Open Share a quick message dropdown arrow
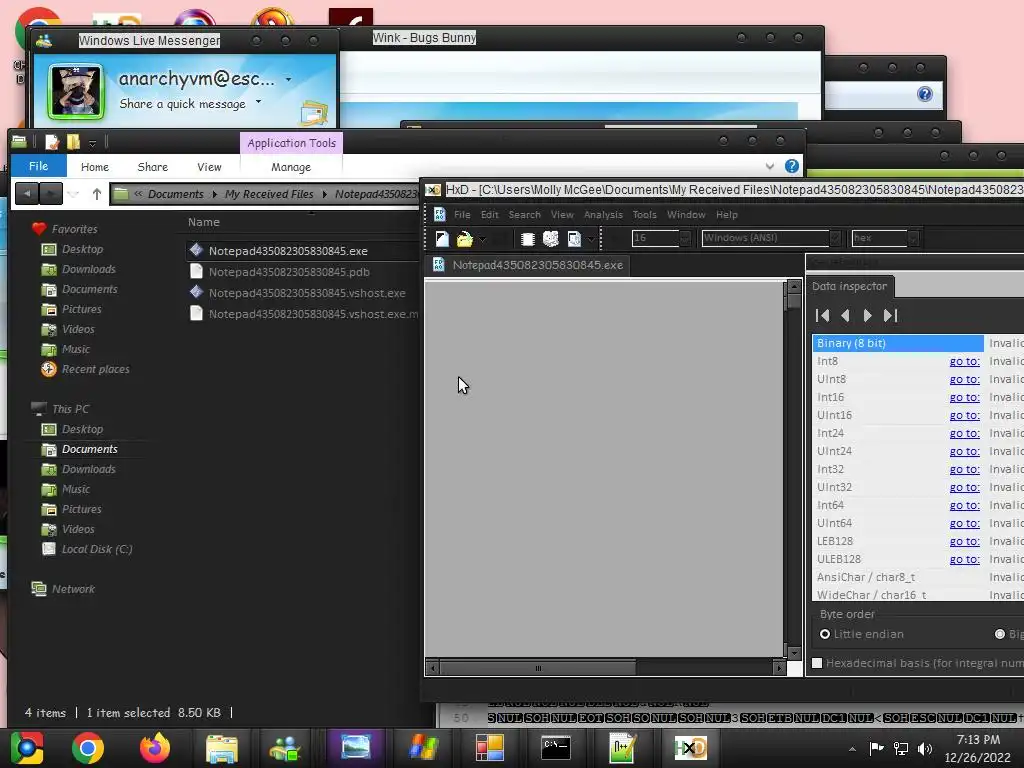The width and height of the screenshot is (1024, 768). 259,102
